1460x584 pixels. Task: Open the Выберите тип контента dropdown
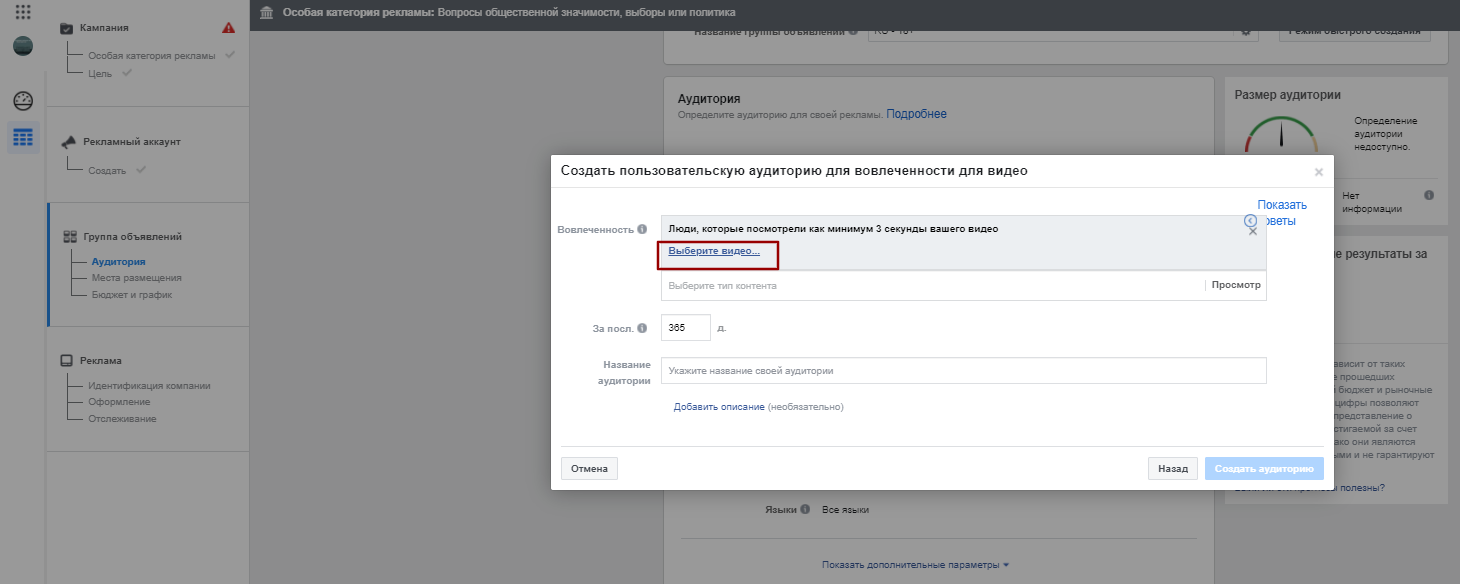tap(930, 286)
